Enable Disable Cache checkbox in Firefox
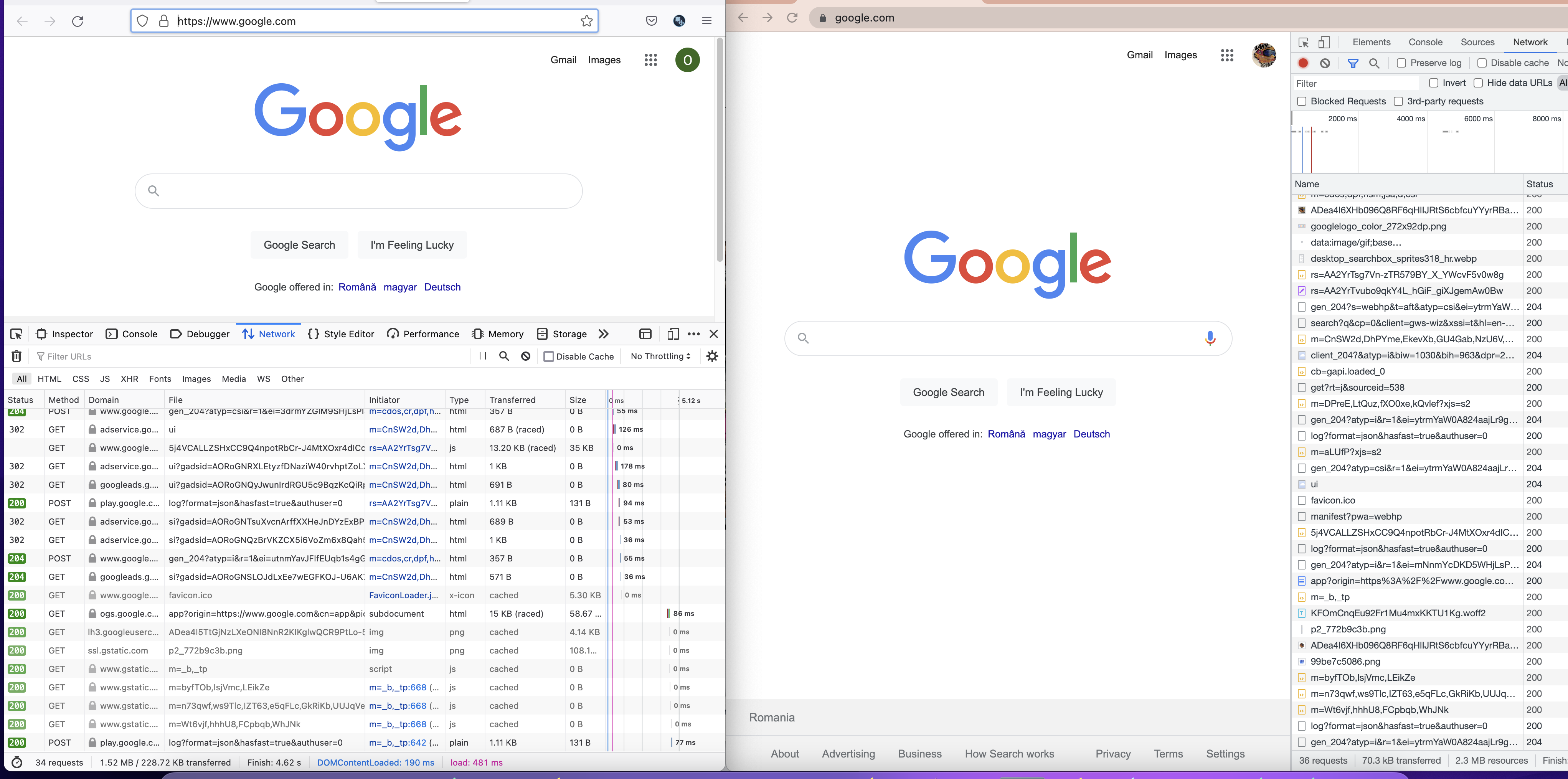1568x779 pixels. coord(548,356)
